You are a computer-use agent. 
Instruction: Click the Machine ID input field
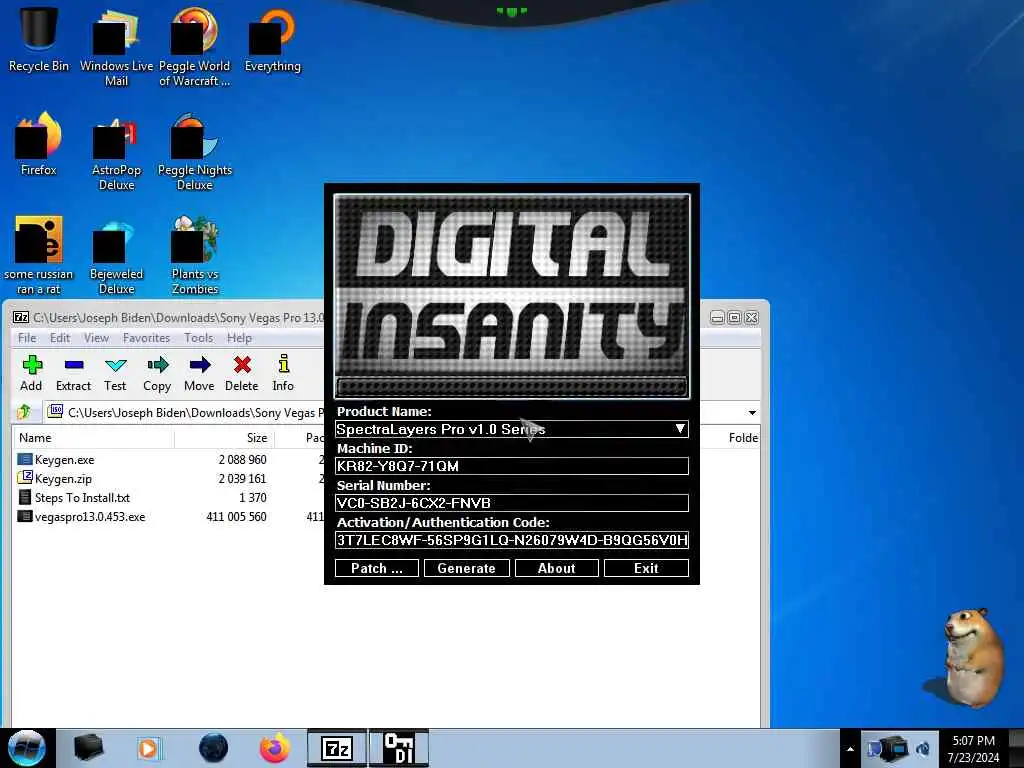511,466
